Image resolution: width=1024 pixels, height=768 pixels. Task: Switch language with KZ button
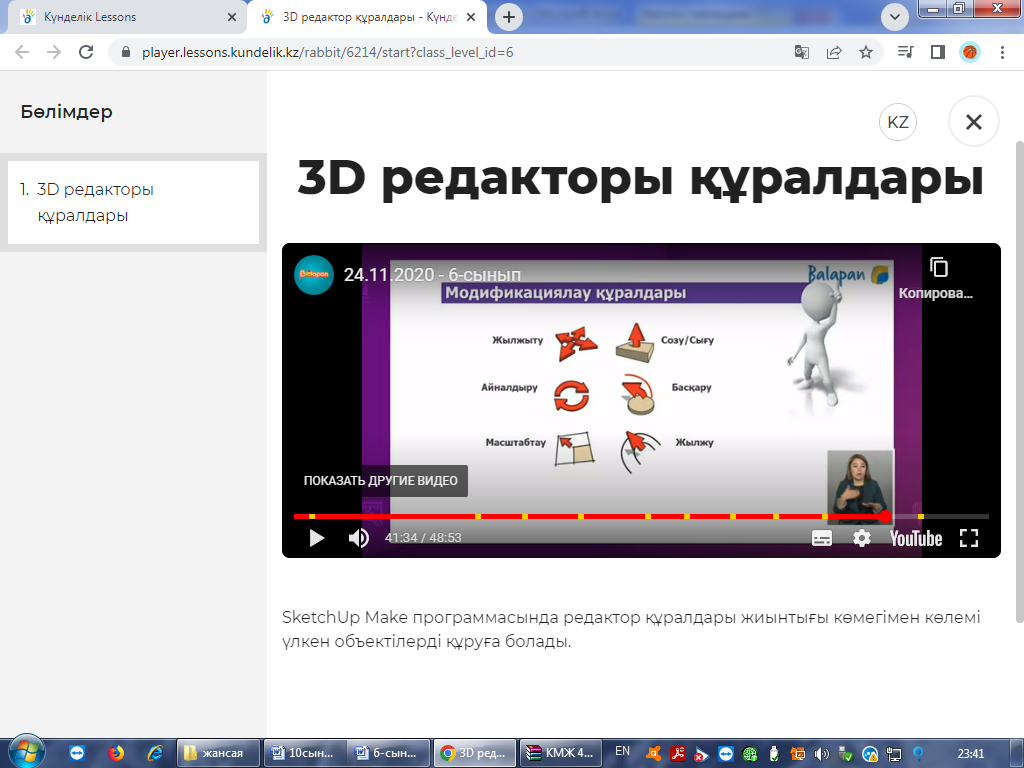pos(898,122)
